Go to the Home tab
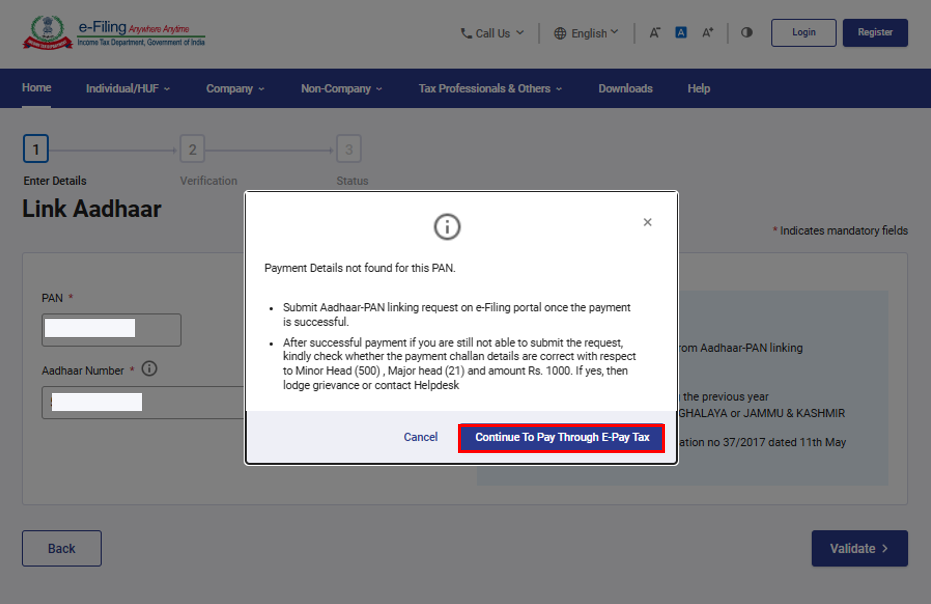931x604 pixels. pyautogui.click(x=36, y=88)
